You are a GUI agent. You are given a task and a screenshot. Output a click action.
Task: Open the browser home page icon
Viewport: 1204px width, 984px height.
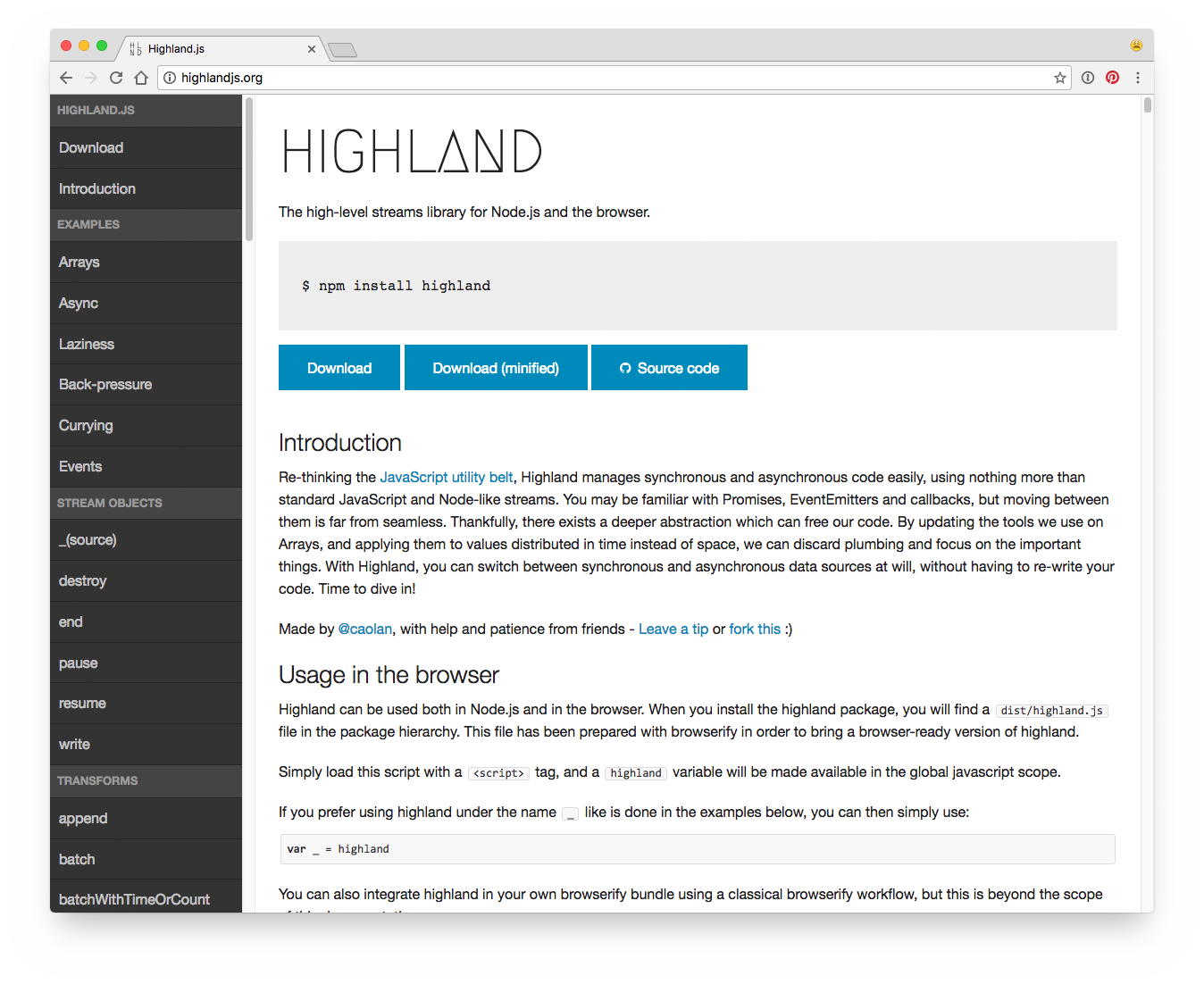pyautogui.click(x=141, y=78)
